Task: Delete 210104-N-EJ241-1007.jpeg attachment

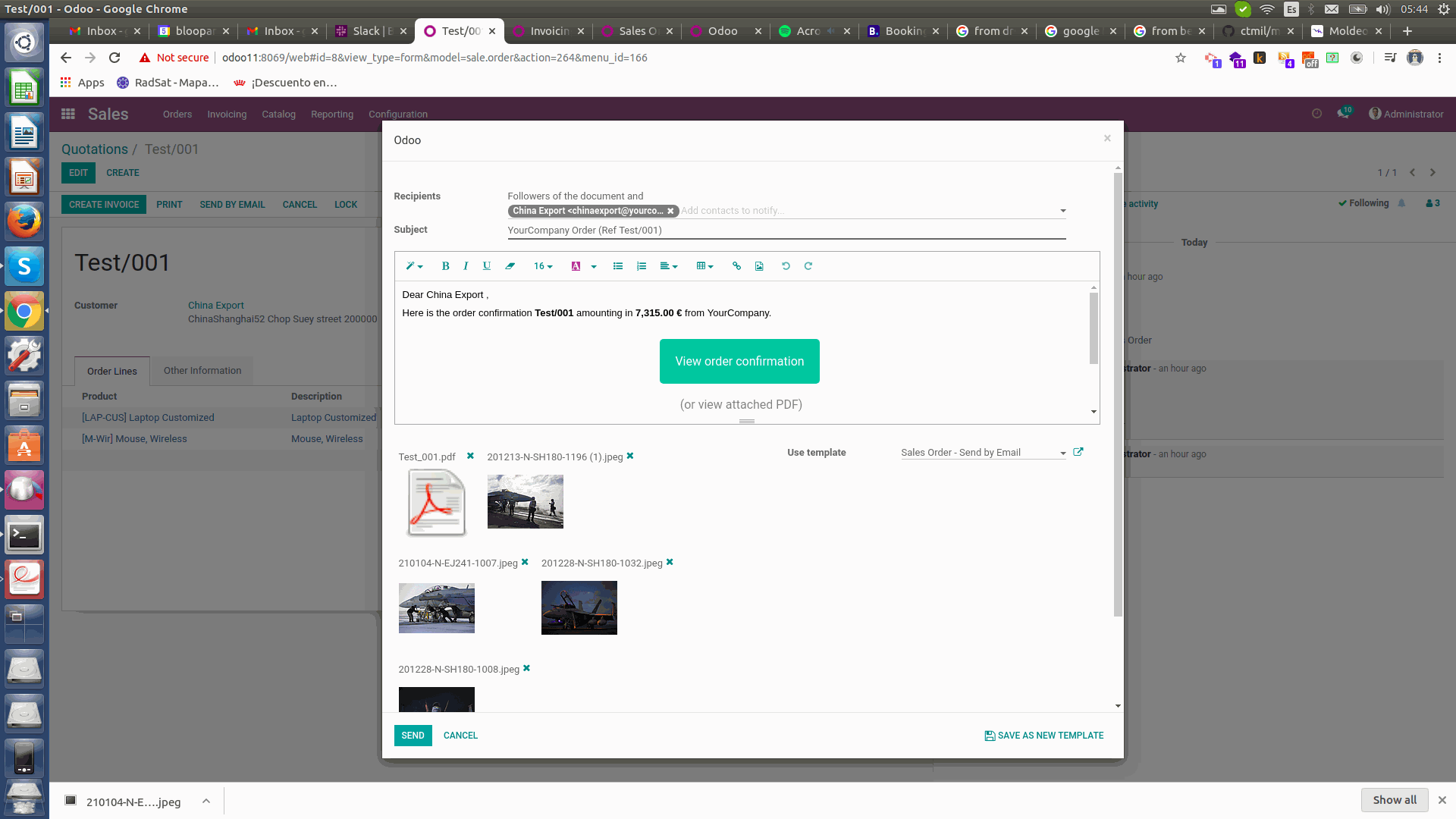Action: (x=525, y=562)
